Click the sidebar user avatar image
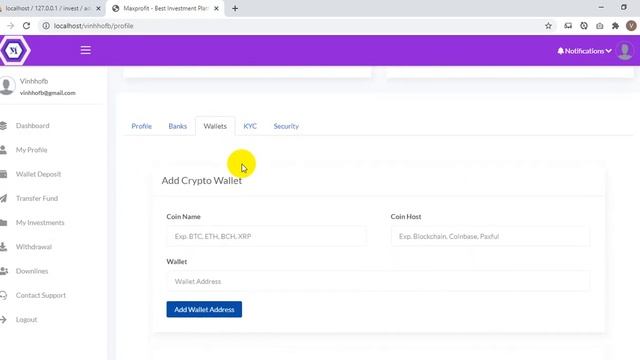This screenshot has height=360, width=640. point(7,86)
